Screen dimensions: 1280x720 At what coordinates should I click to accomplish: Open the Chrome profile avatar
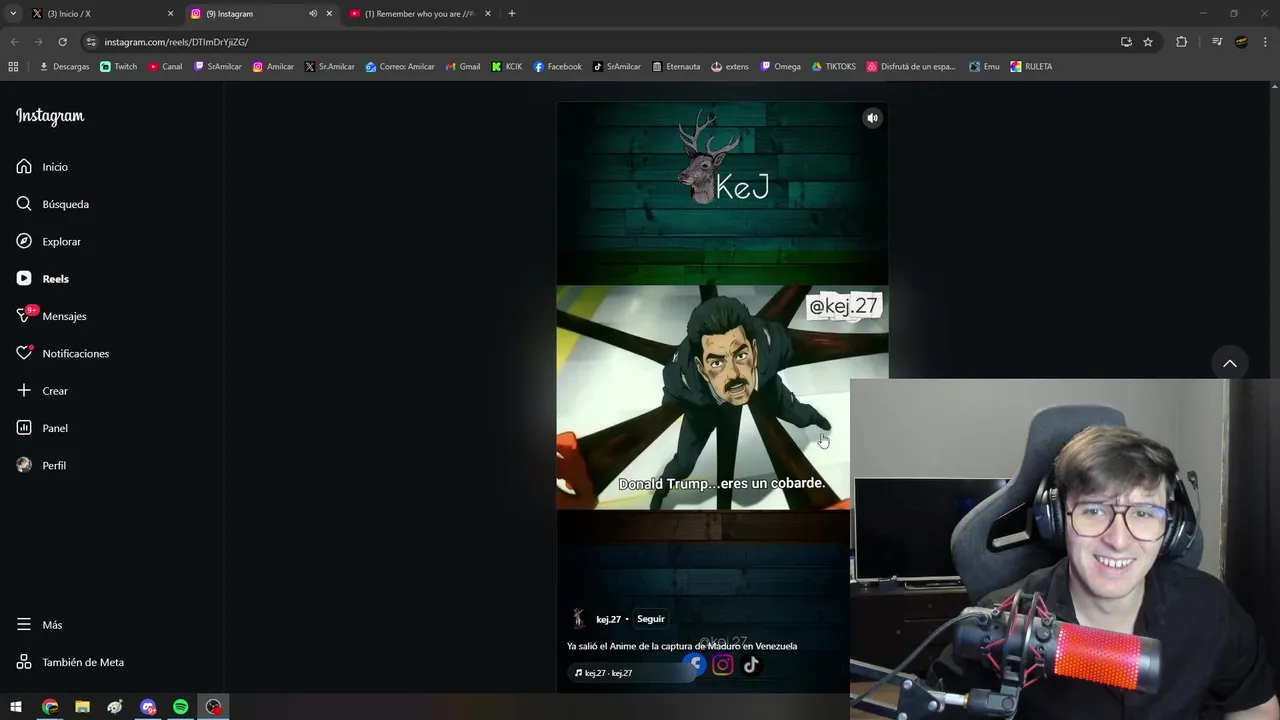1241,42
